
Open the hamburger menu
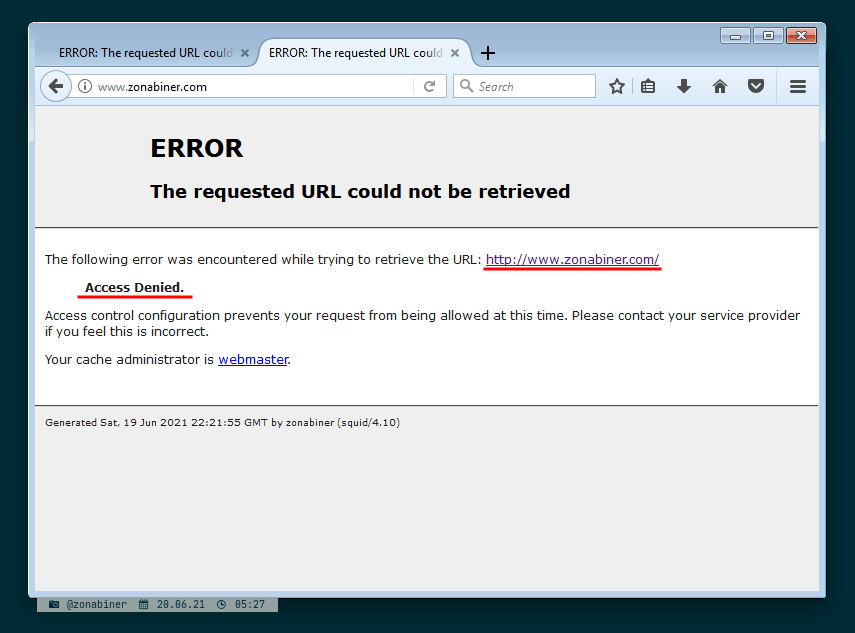pos(798,86)
